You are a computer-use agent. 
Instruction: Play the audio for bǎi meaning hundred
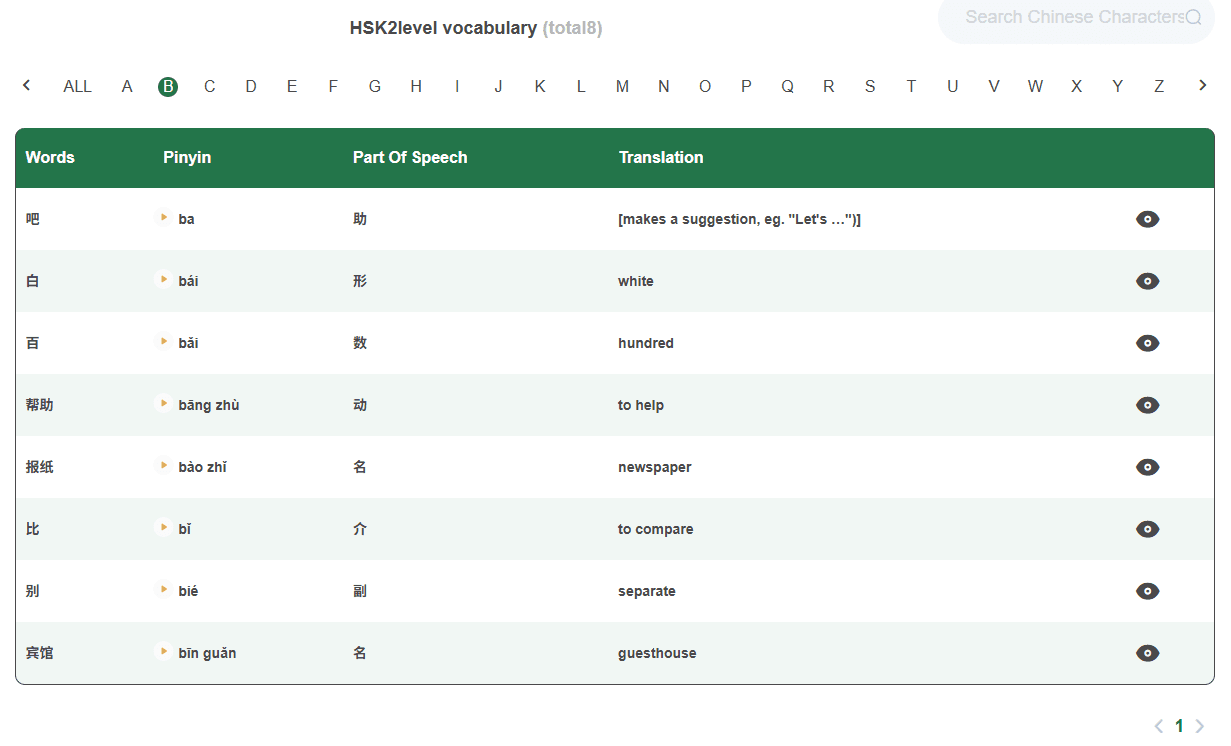click(163, 342)
